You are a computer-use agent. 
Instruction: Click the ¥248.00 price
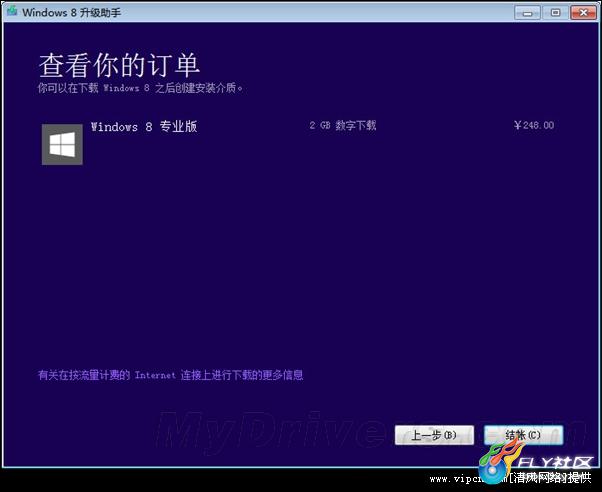[534, 125]
